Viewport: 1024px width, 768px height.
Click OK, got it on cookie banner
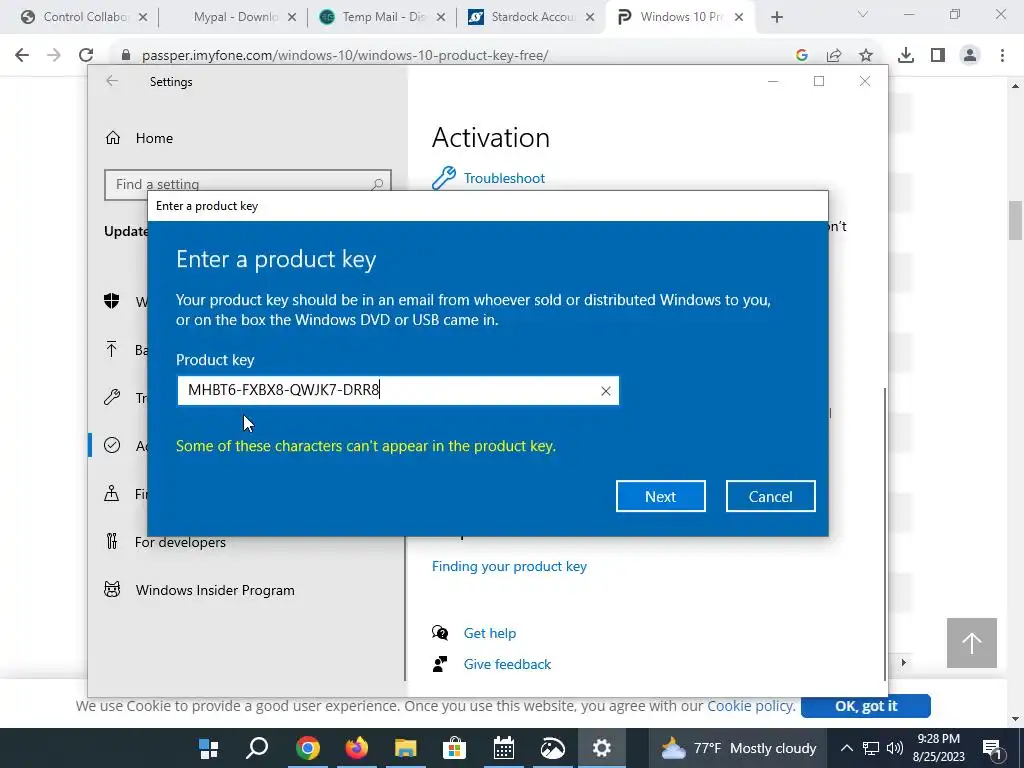coord(865,706)
